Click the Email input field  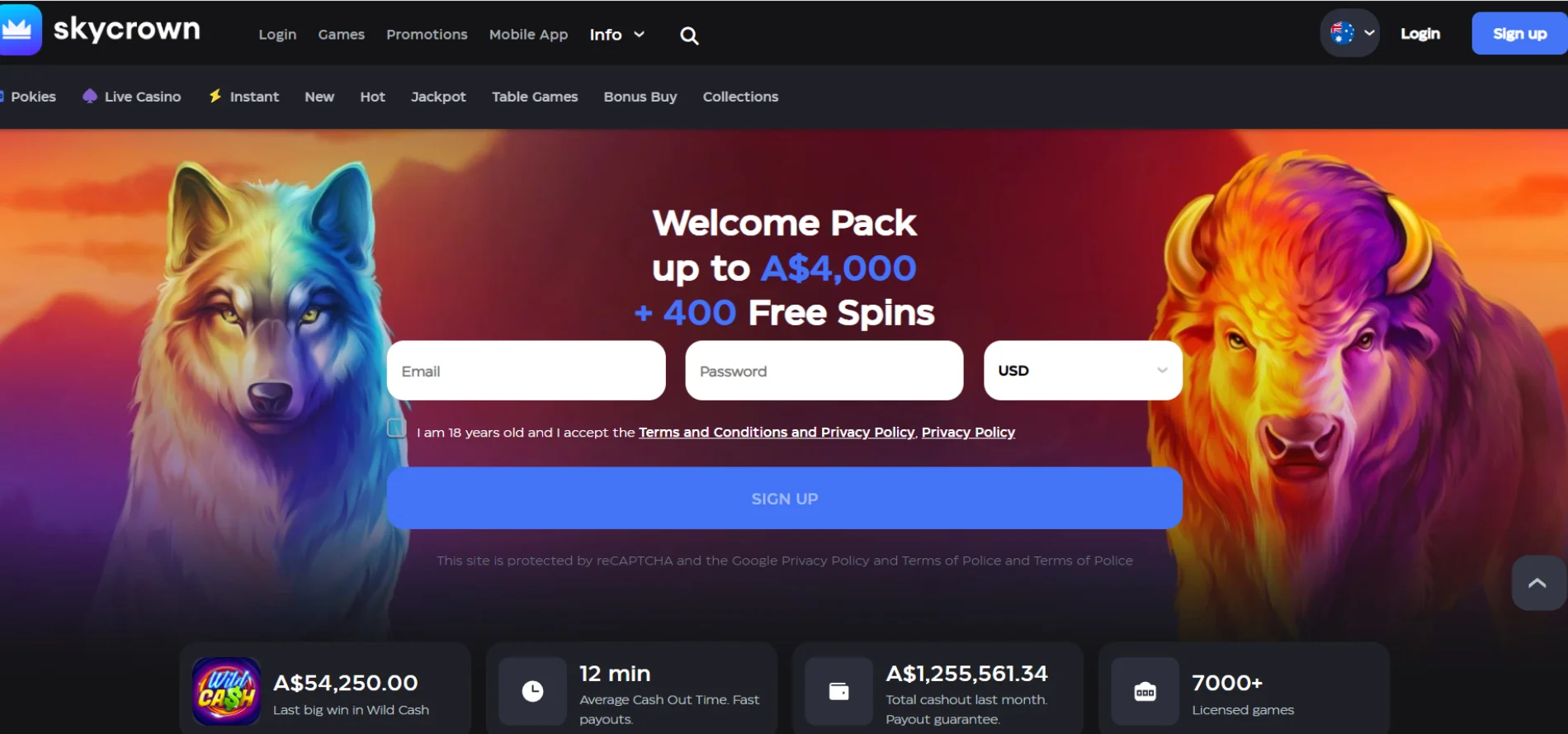(526, 371)
